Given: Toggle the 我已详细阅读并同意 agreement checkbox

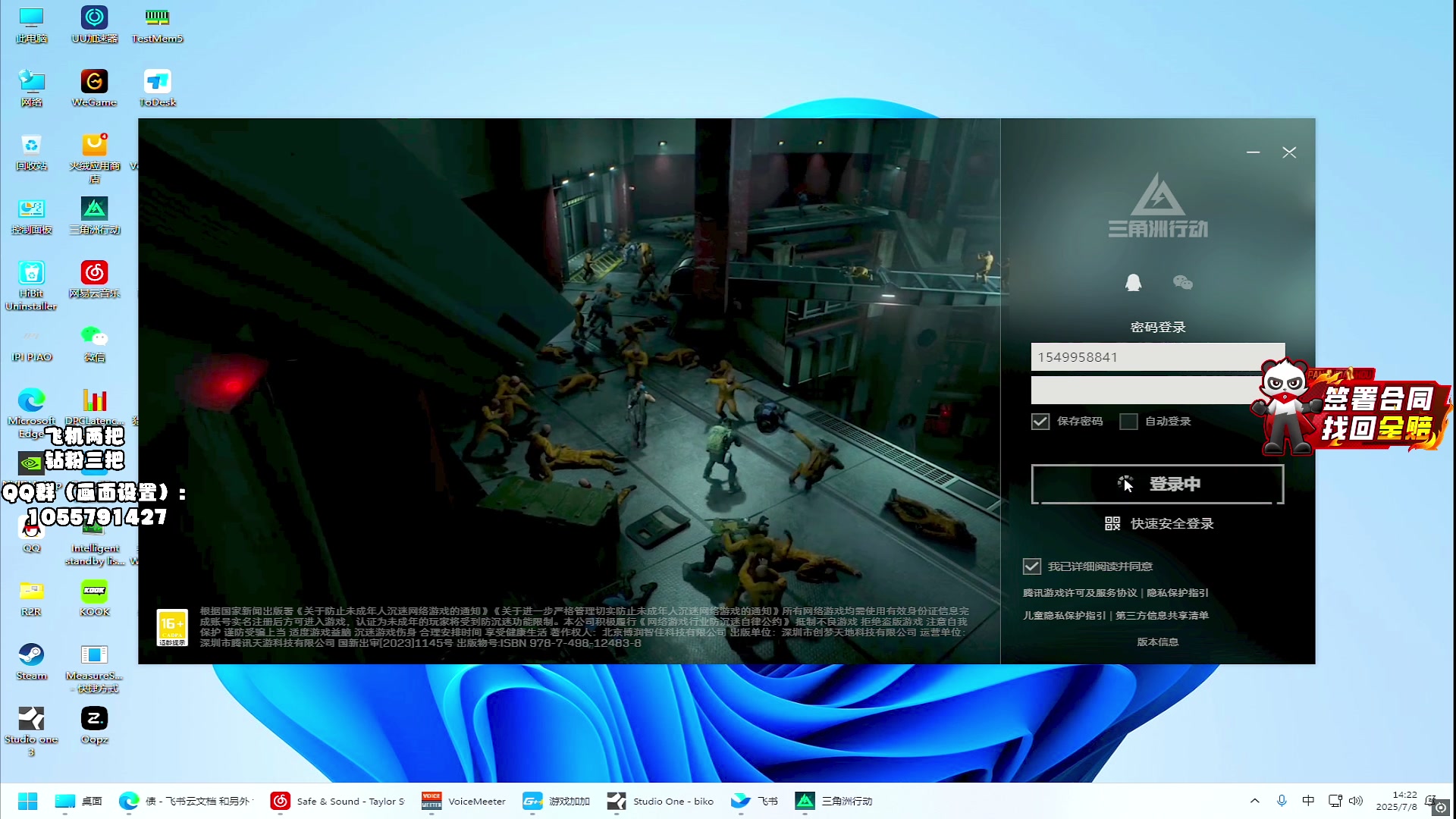Looking at the screenshot, I should point(1031,566).
